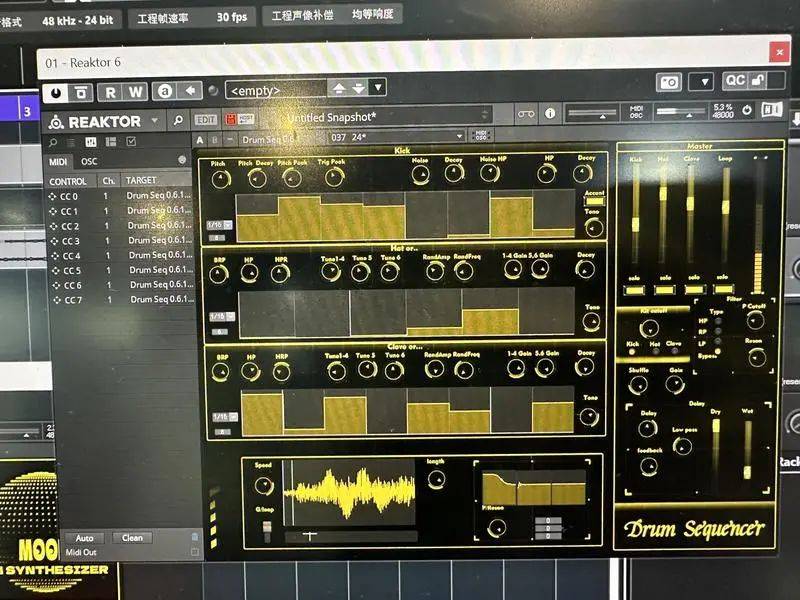The image size is (800, 600).
Task: Switch A/B comparison with the 'a' button
Action: coord(164,91)
